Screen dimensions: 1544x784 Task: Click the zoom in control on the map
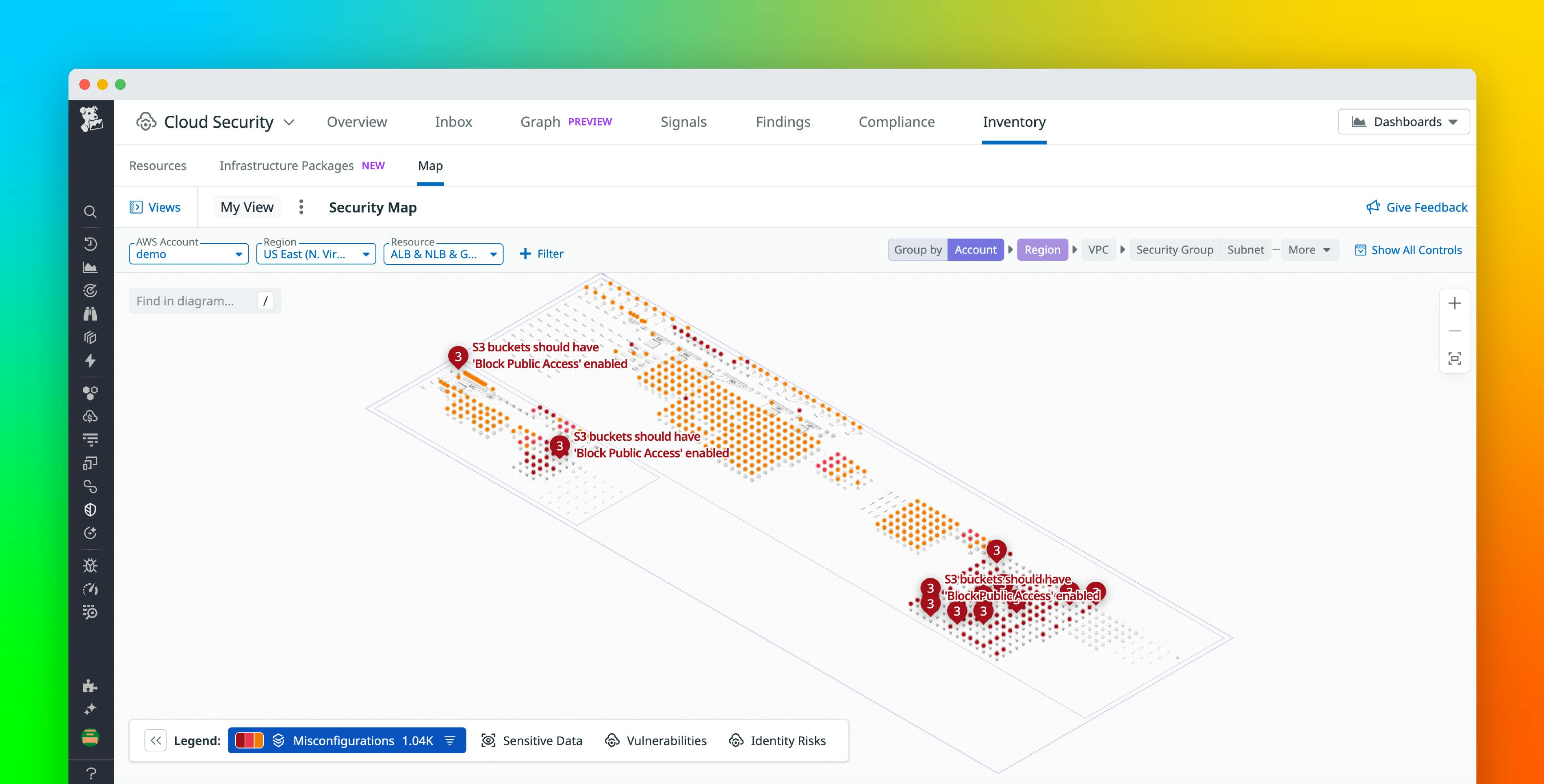coord(1454,303)
